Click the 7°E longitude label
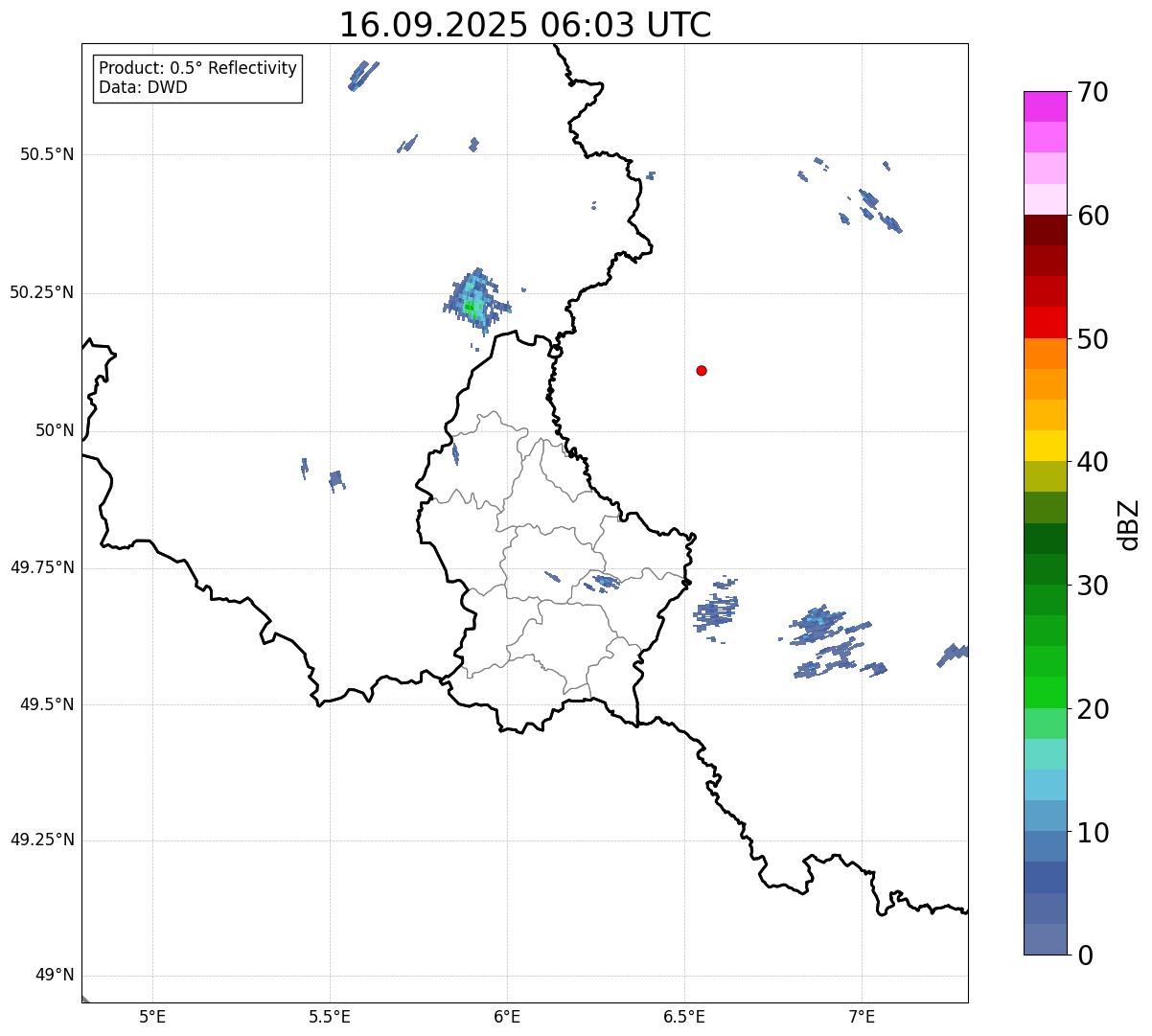Screen dimensions: 1152x1036 (x=862, y=1016)
